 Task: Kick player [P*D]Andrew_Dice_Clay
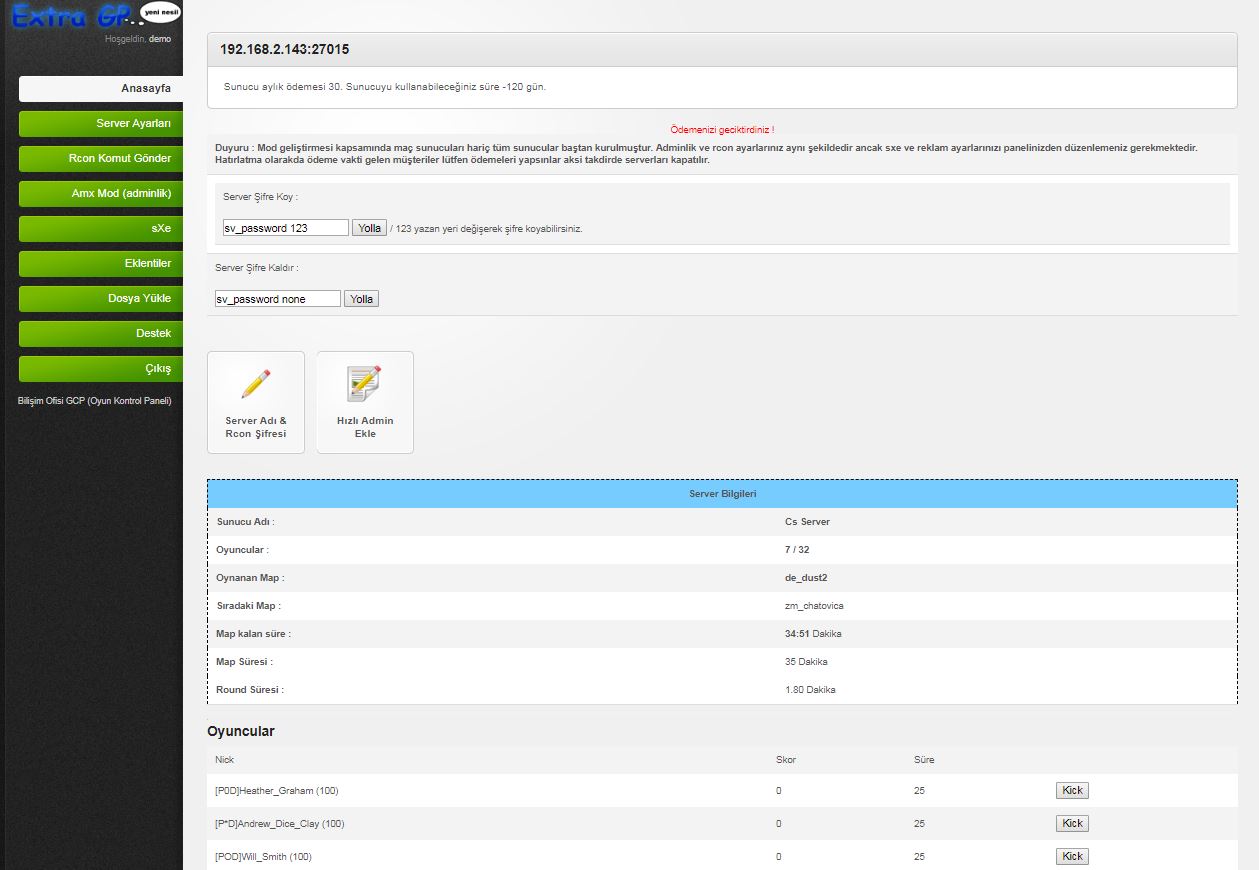click(x=1072, y=824)
